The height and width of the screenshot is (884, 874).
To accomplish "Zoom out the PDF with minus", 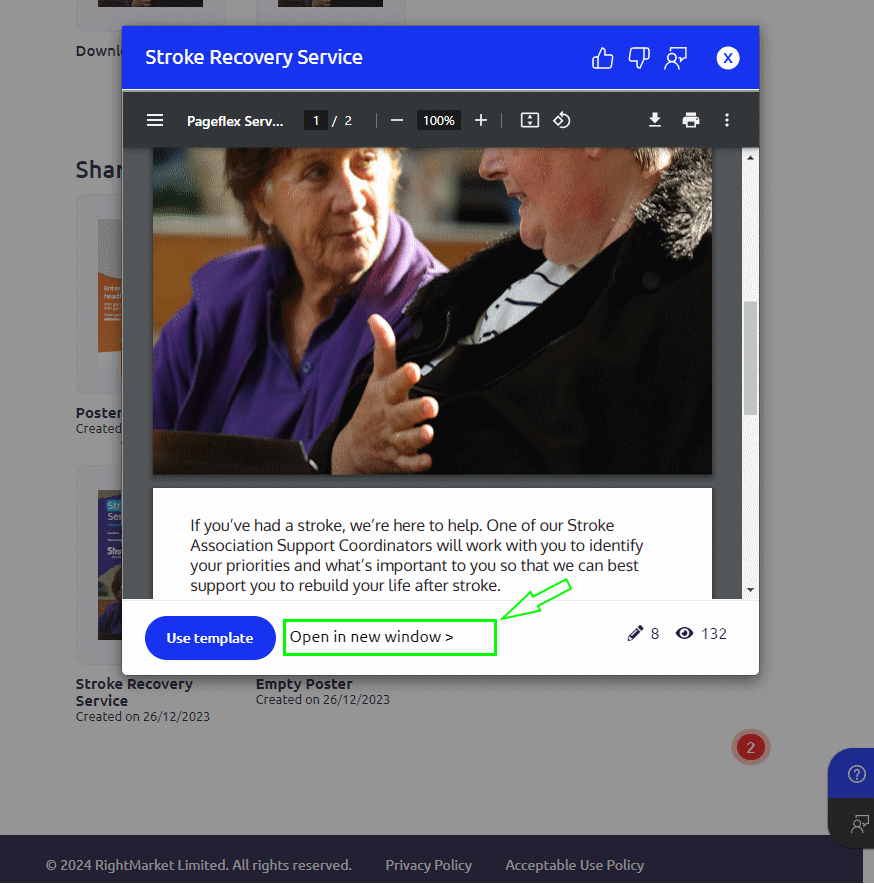I will [397, 120].
